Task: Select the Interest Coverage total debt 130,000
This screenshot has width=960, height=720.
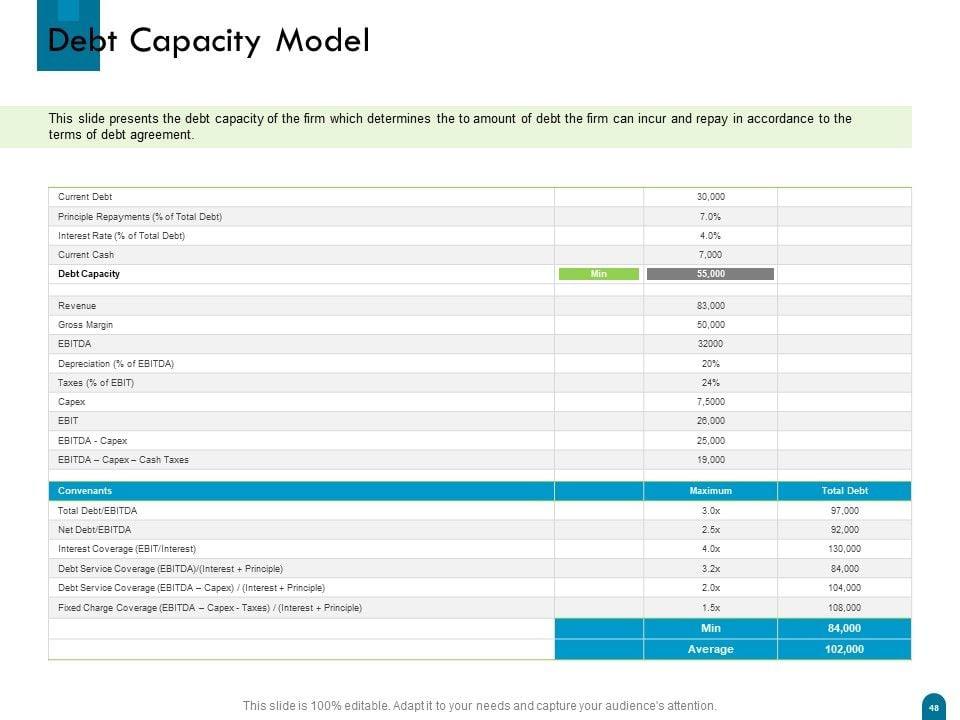Action: (844, 549)
